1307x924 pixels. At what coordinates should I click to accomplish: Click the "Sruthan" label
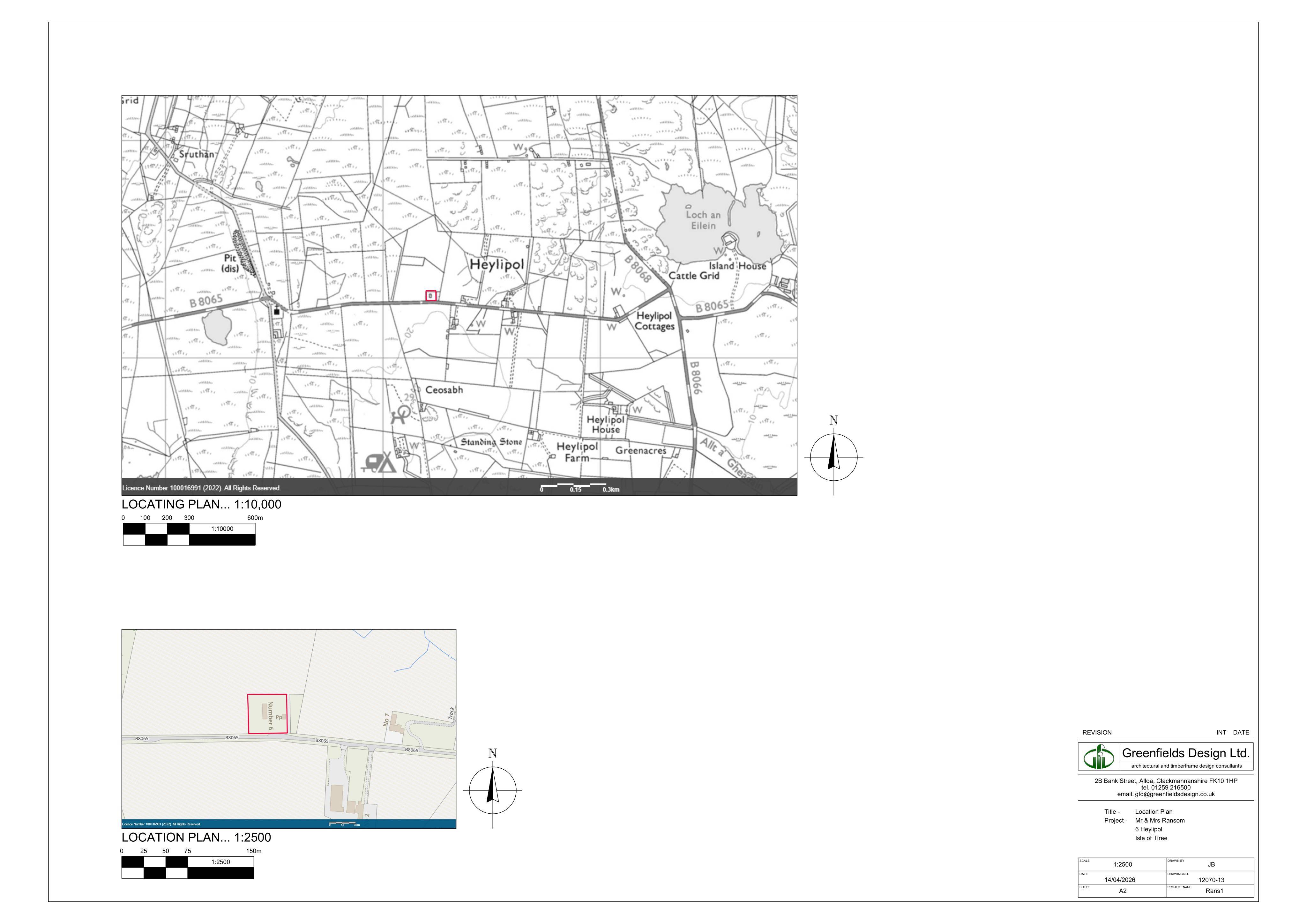tap(197, 154)
